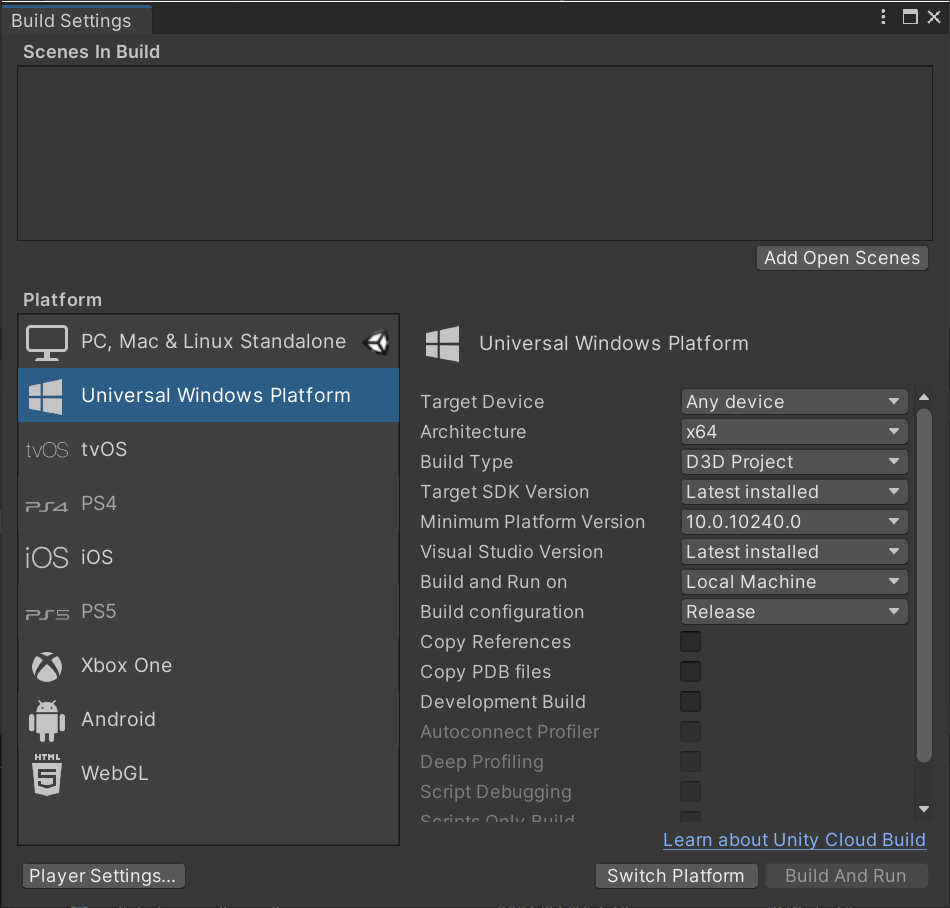Screen dimensions: 950x908
Task: Open the Target Device dropdown
Action: point(794,402)
